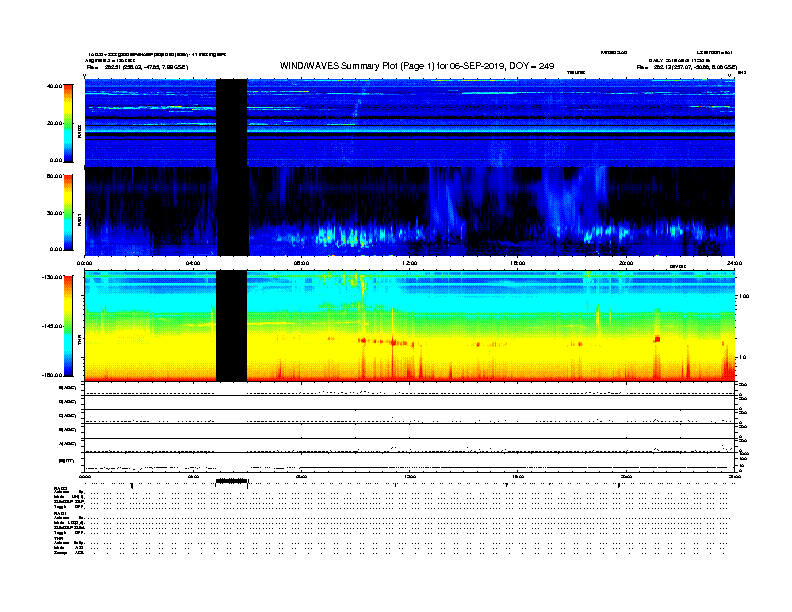Click the black data gap in TNR spectrogram

pos(231,326)
